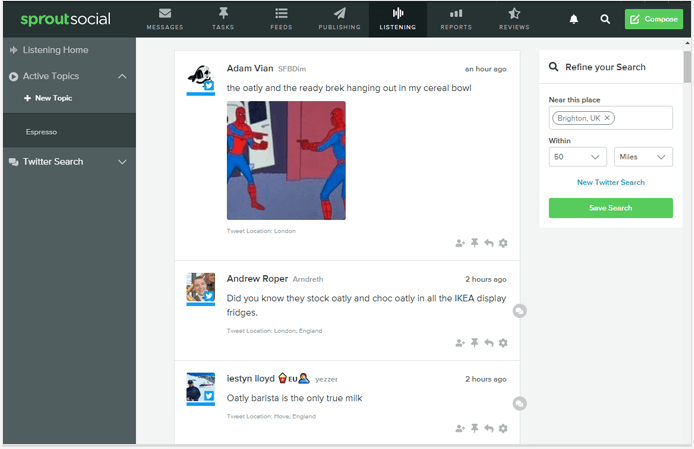Click iestyn lloyd's name
The image size is (694, 449).
251,379
